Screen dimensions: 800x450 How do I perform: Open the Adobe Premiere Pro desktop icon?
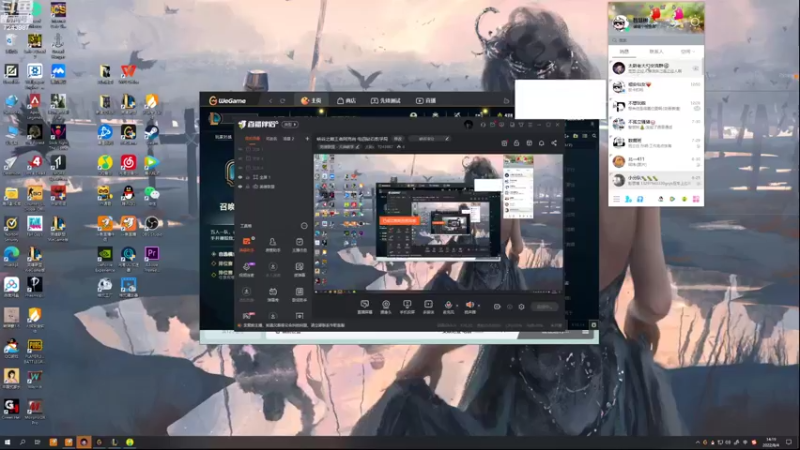(x=152, y=254)
